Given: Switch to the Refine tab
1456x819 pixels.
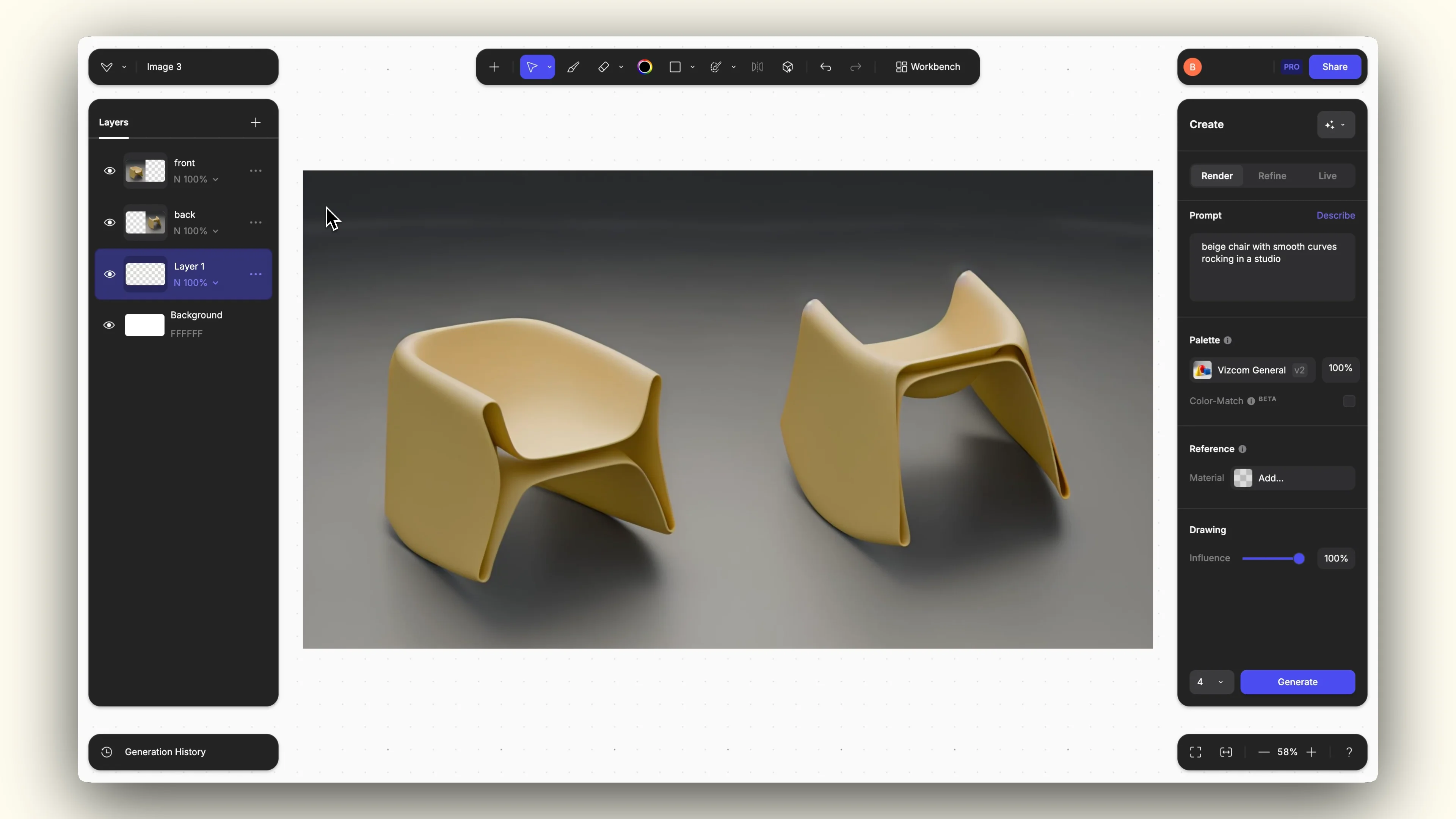Looking at the screenshot, I should [1272, 176].
